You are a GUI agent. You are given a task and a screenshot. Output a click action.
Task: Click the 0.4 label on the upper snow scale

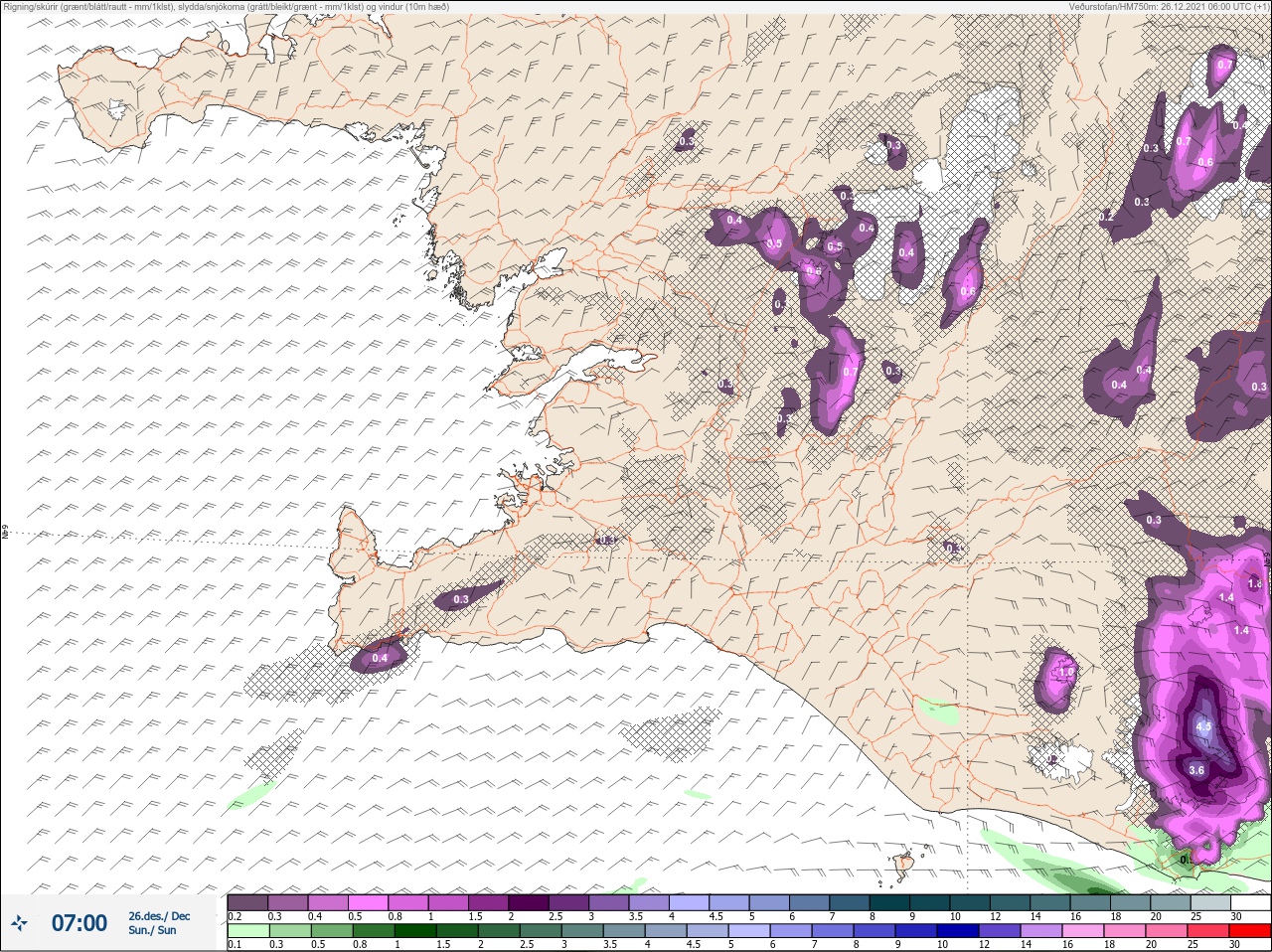(315, 916)
